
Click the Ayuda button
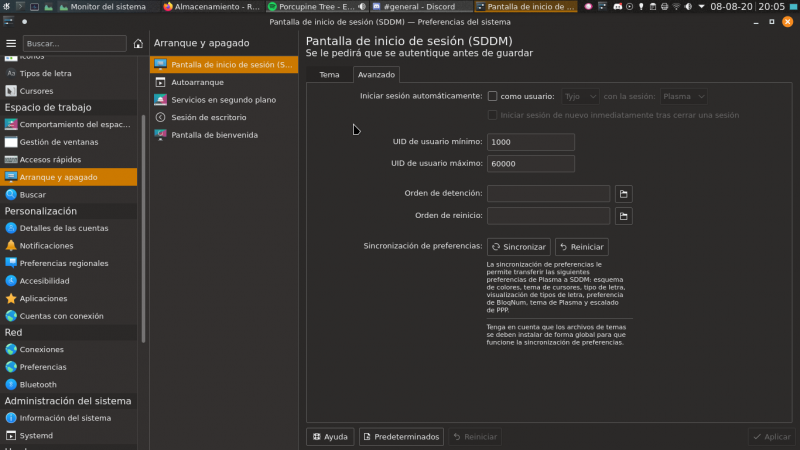click(x=330, y=437)
